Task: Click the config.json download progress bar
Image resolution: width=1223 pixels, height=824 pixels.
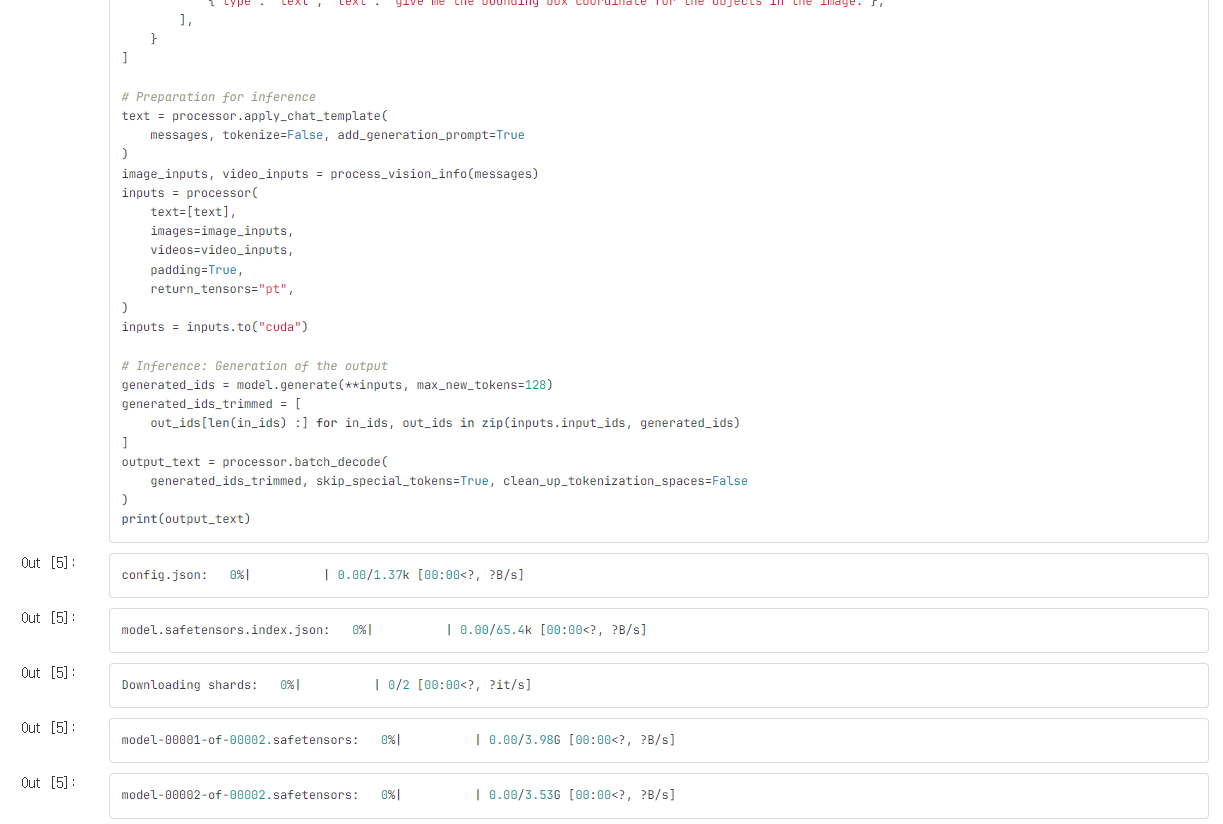Action: tap(287, 575)
